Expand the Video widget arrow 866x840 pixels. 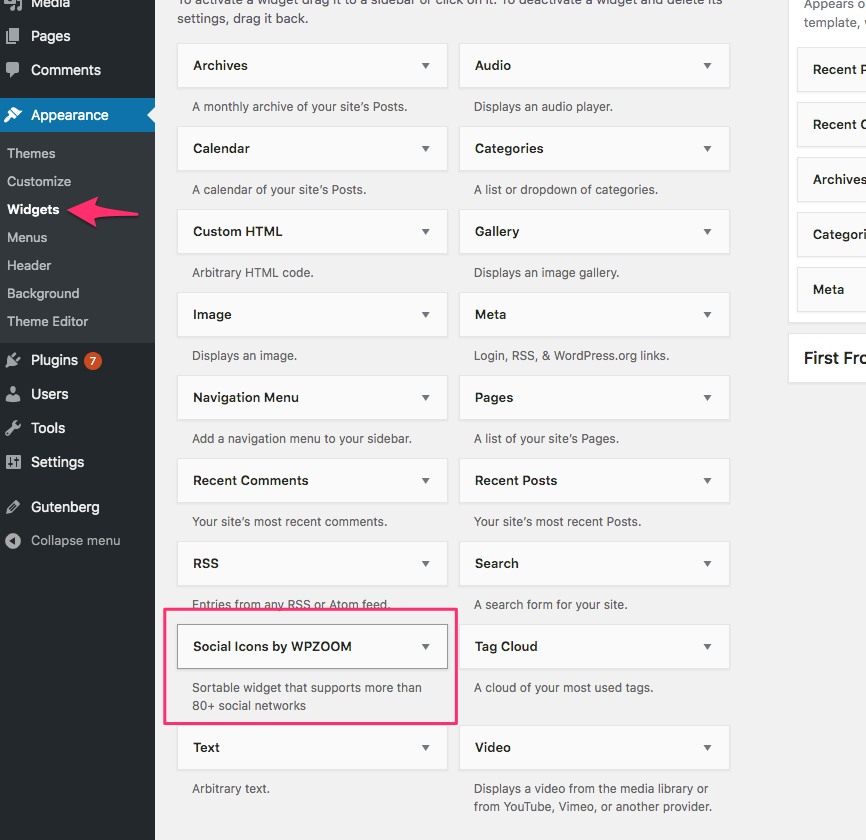pos(707,748)
